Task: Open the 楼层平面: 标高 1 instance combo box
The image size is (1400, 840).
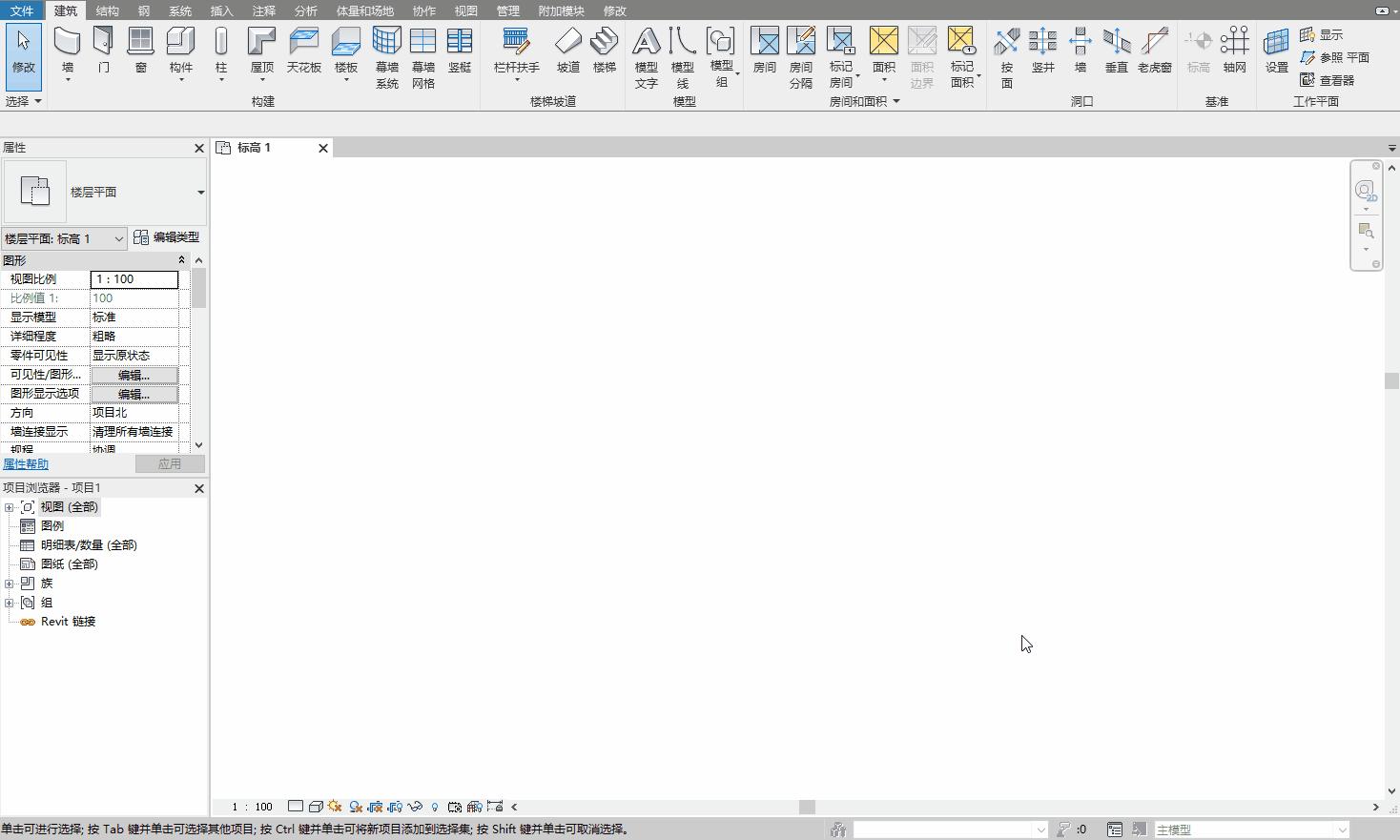Action: [64, 238]
